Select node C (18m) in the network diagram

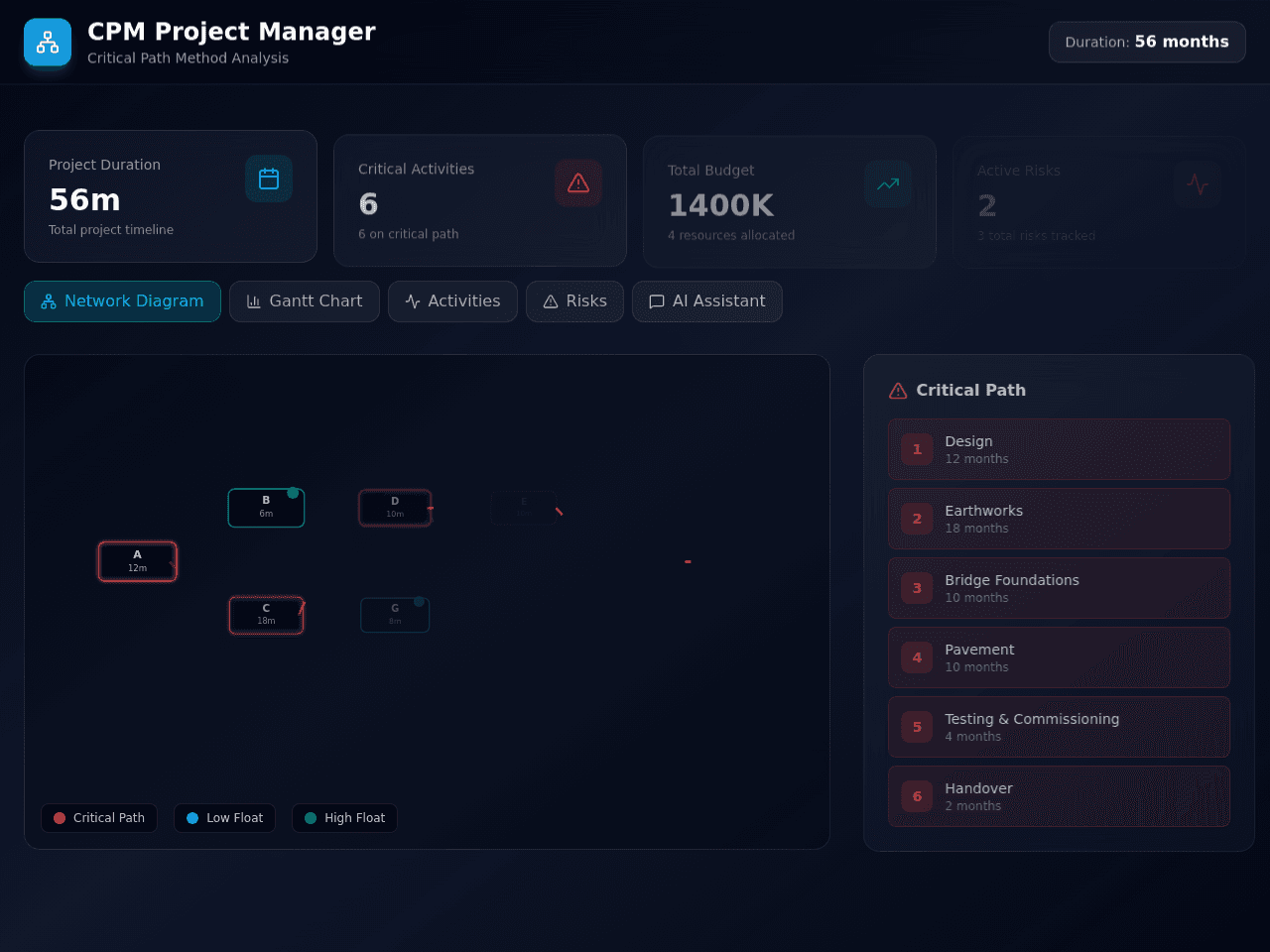pos(266,615)
